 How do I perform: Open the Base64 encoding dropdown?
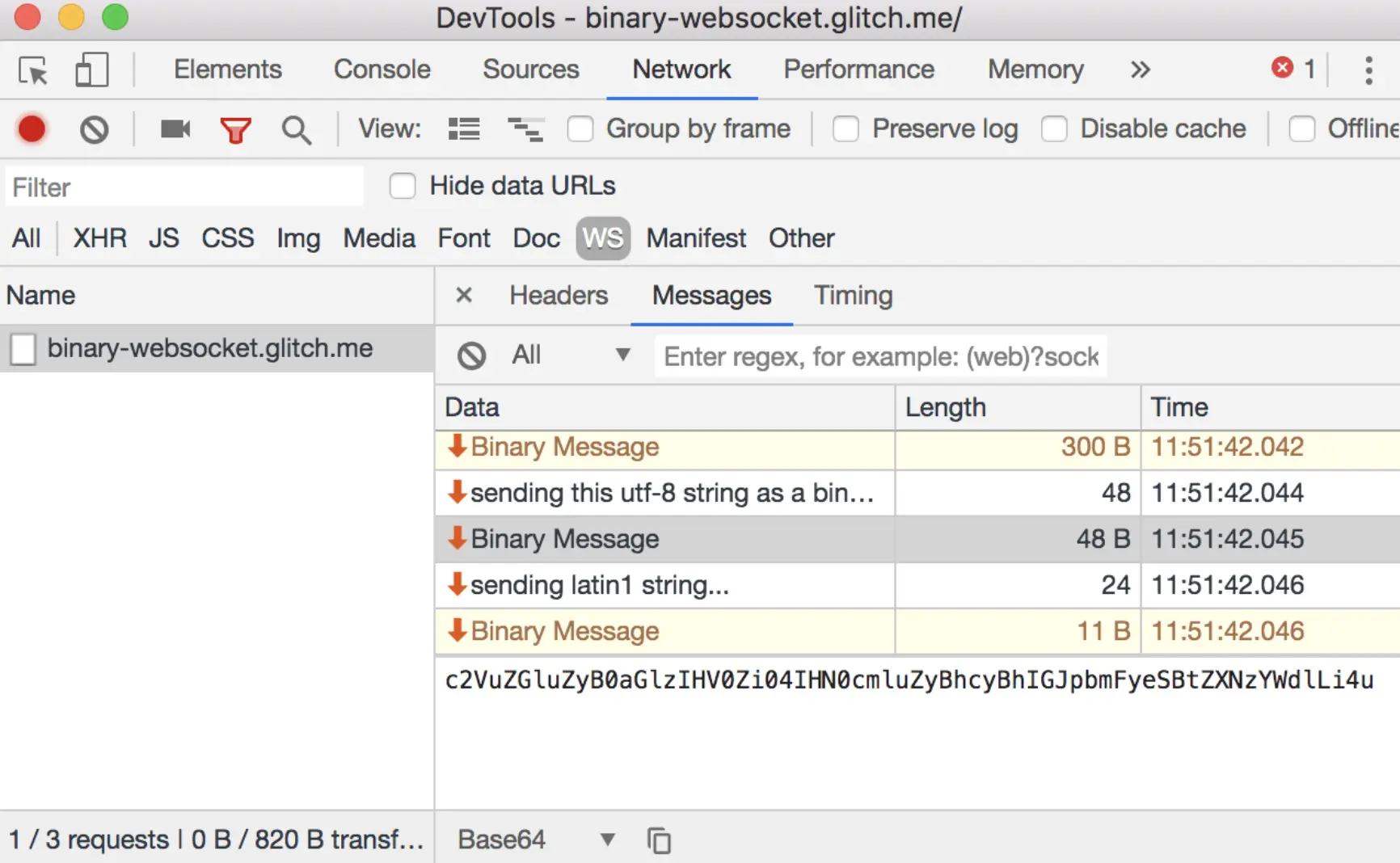(536, 840)
